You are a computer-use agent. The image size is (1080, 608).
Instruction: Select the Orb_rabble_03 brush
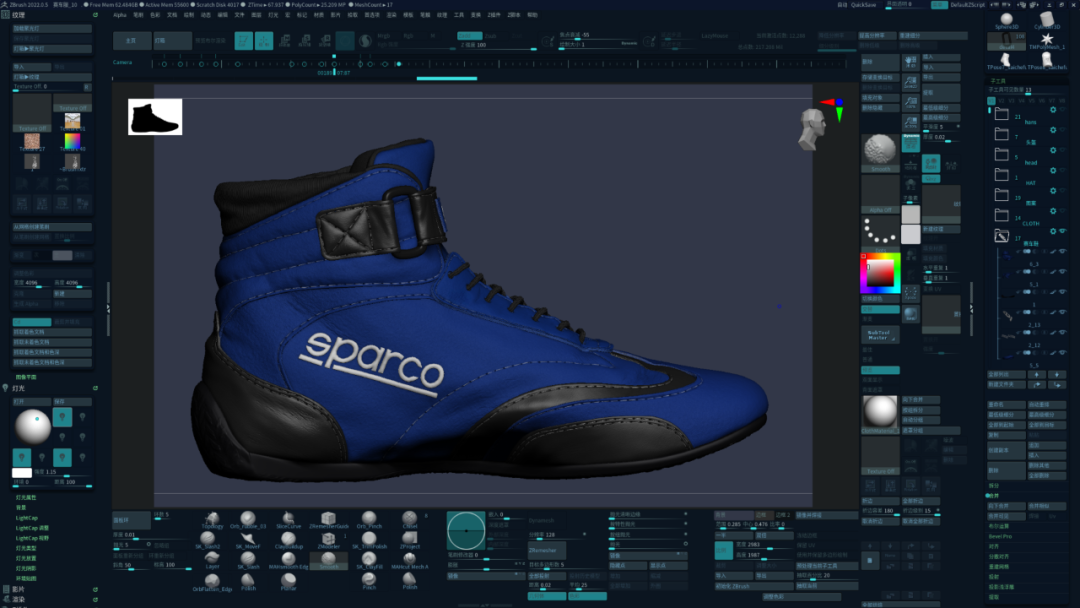coord(248,520)
